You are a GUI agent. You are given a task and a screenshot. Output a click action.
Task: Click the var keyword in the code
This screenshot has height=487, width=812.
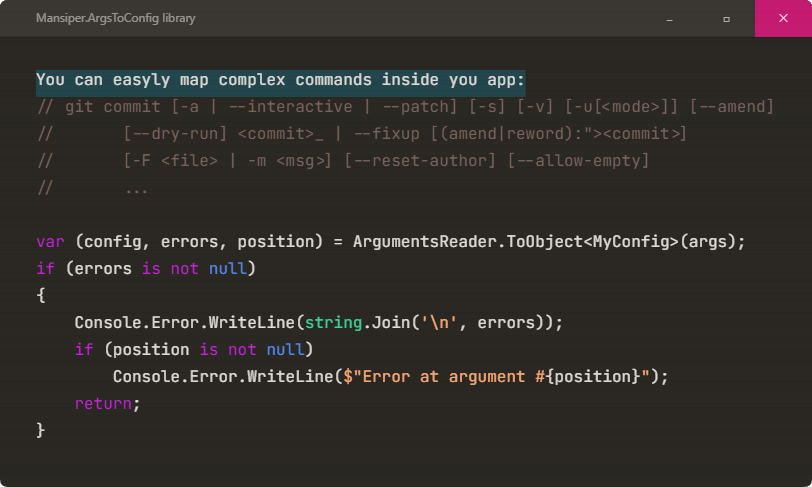50,242
